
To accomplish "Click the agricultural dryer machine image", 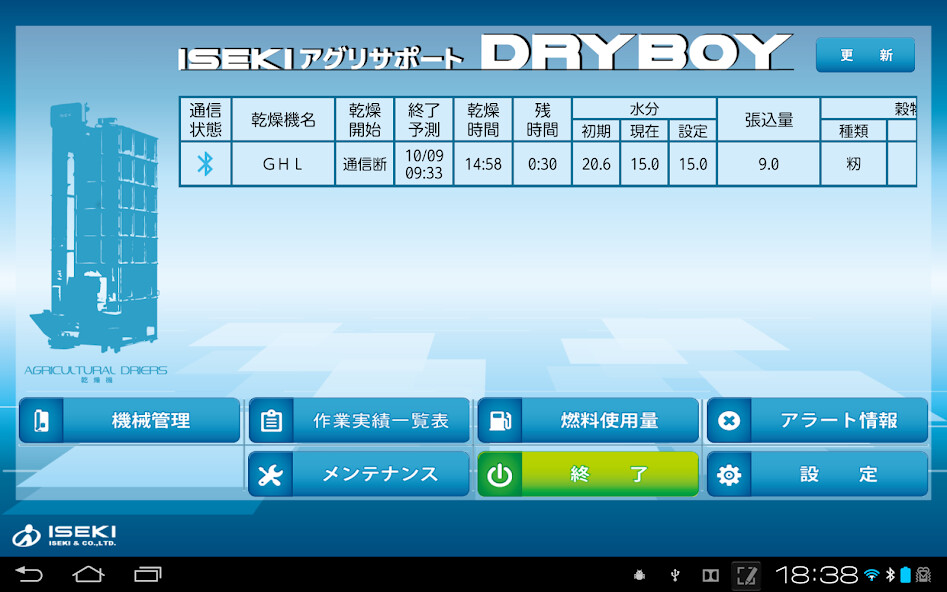I will pos(95,227).
